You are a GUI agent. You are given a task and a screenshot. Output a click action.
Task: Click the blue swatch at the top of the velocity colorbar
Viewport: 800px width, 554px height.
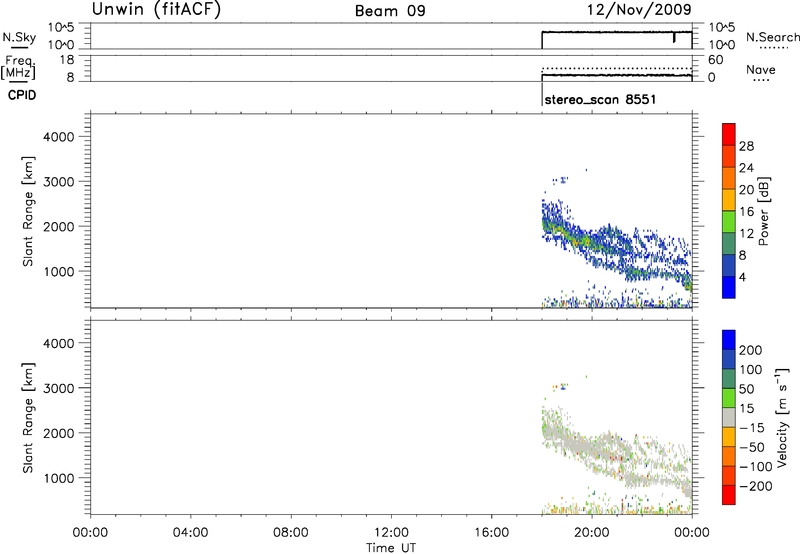[729, 340]
